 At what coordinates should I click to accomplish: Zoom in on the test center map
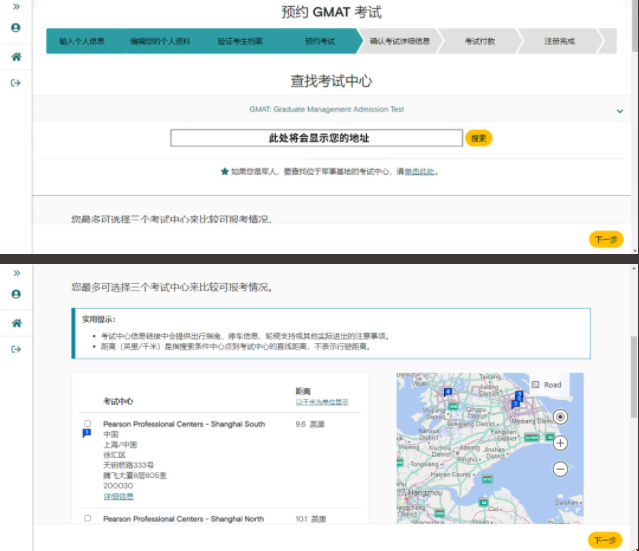(x=560, y=443)
